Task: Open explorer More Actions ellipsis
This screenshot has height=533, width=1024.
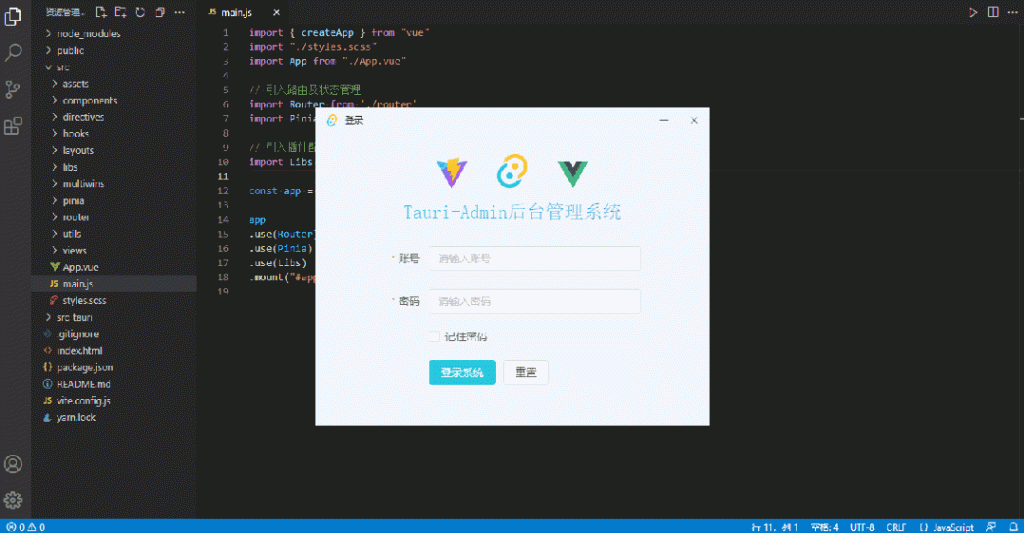Action: (180, 12)
